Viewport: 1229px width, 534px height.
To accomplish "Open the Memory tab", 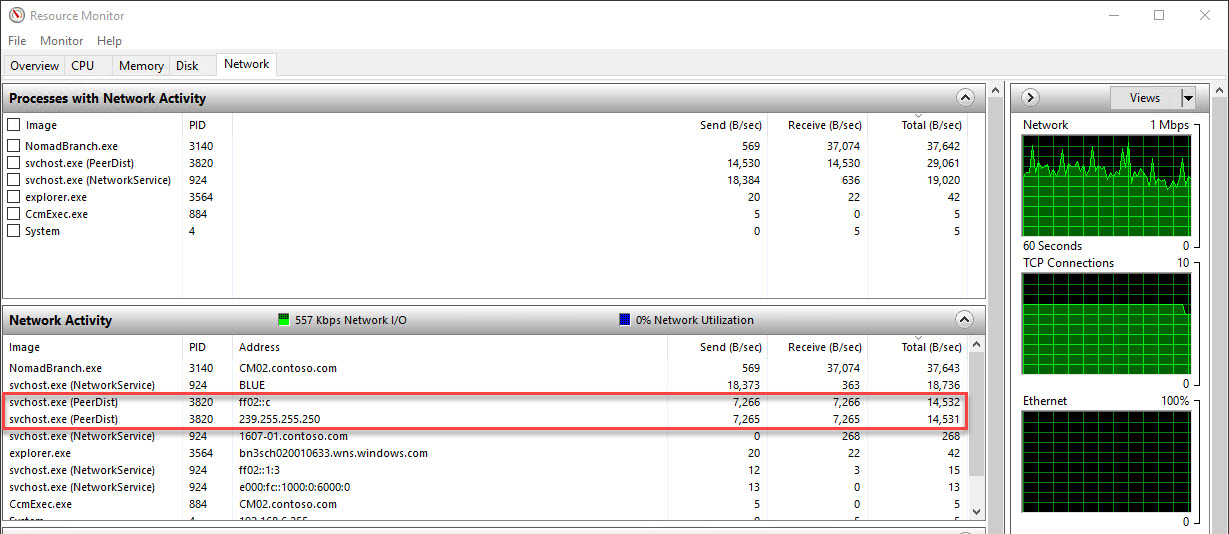I will (141, 66).
